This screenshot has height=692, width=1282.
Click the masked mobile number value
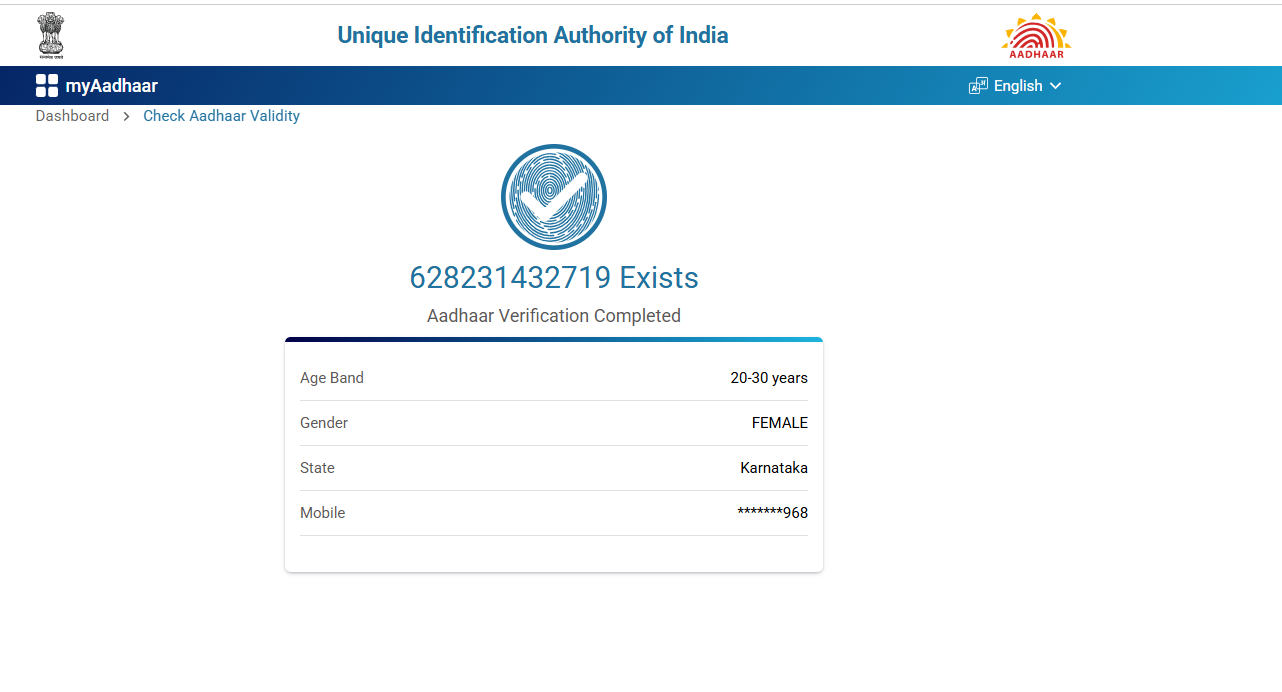tap(773, 513)
